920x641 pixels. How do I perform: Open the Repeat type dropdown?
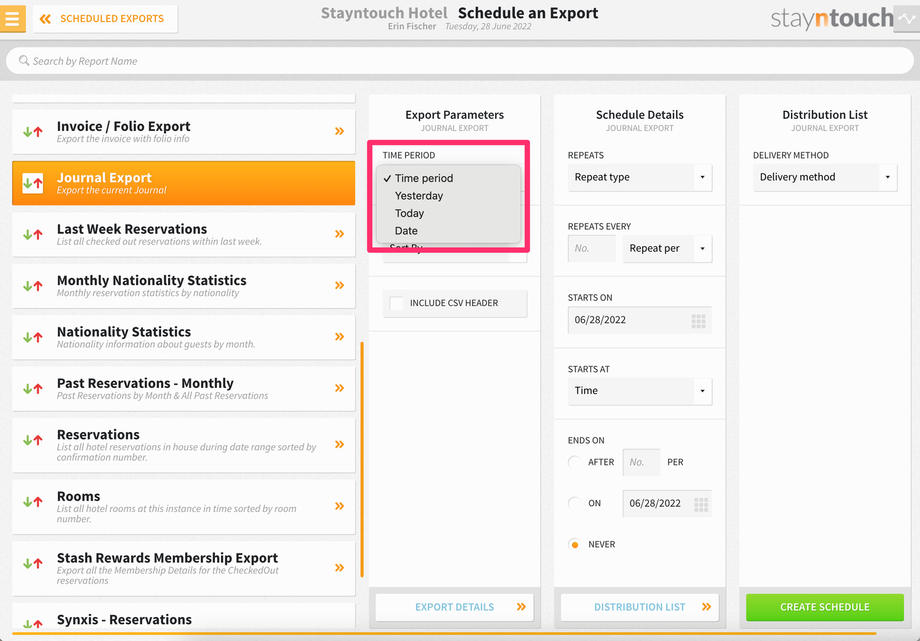(640, 177)
